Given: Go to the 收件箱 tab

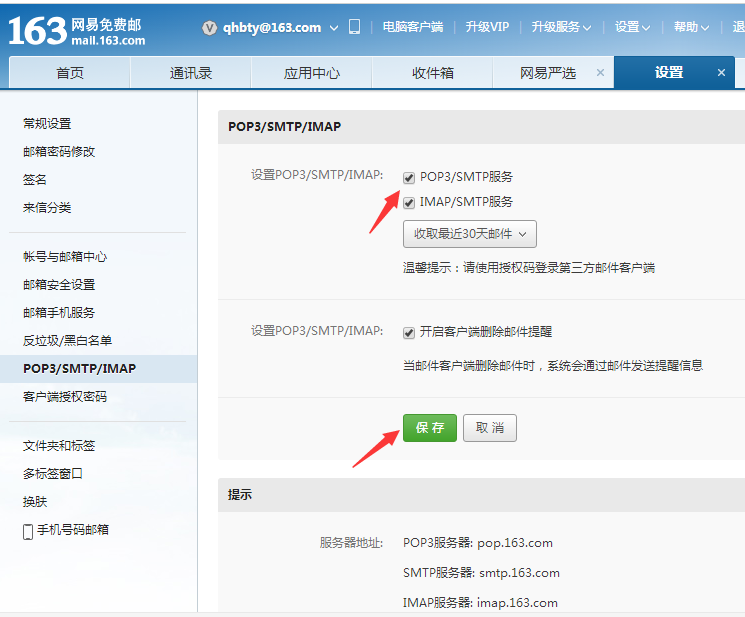Looking at the screenshot, I should pyautogui.click(x=432, y=73).
